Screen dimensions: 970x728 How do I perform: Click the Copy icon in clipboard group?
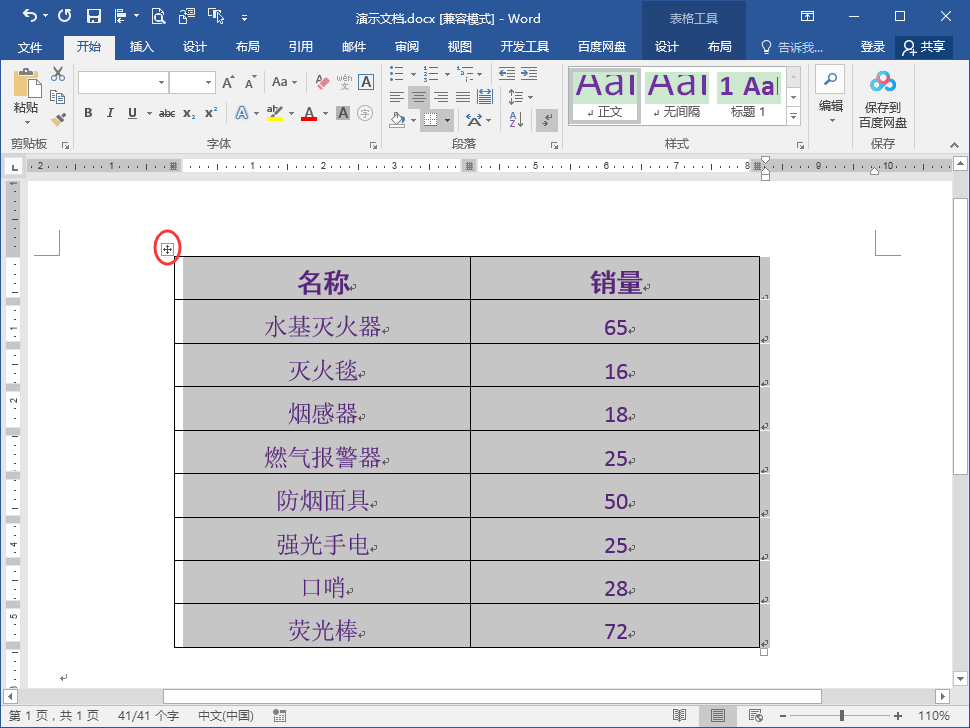58,96
